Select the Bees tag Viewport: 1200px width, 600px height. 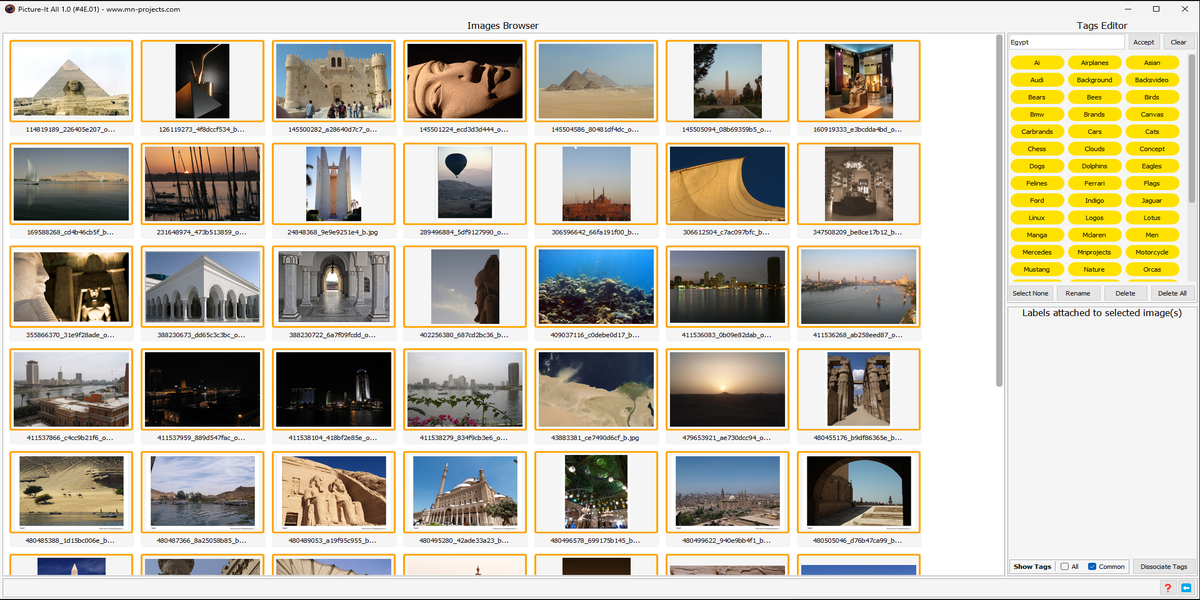pos(1095,97)
